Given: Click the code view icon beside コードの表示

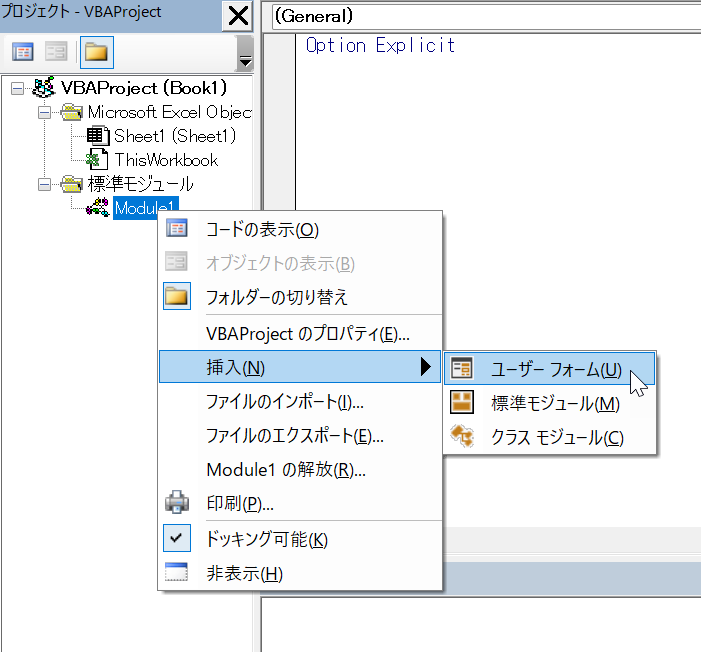Looking at the screenshot, I should tap(177, 228).
